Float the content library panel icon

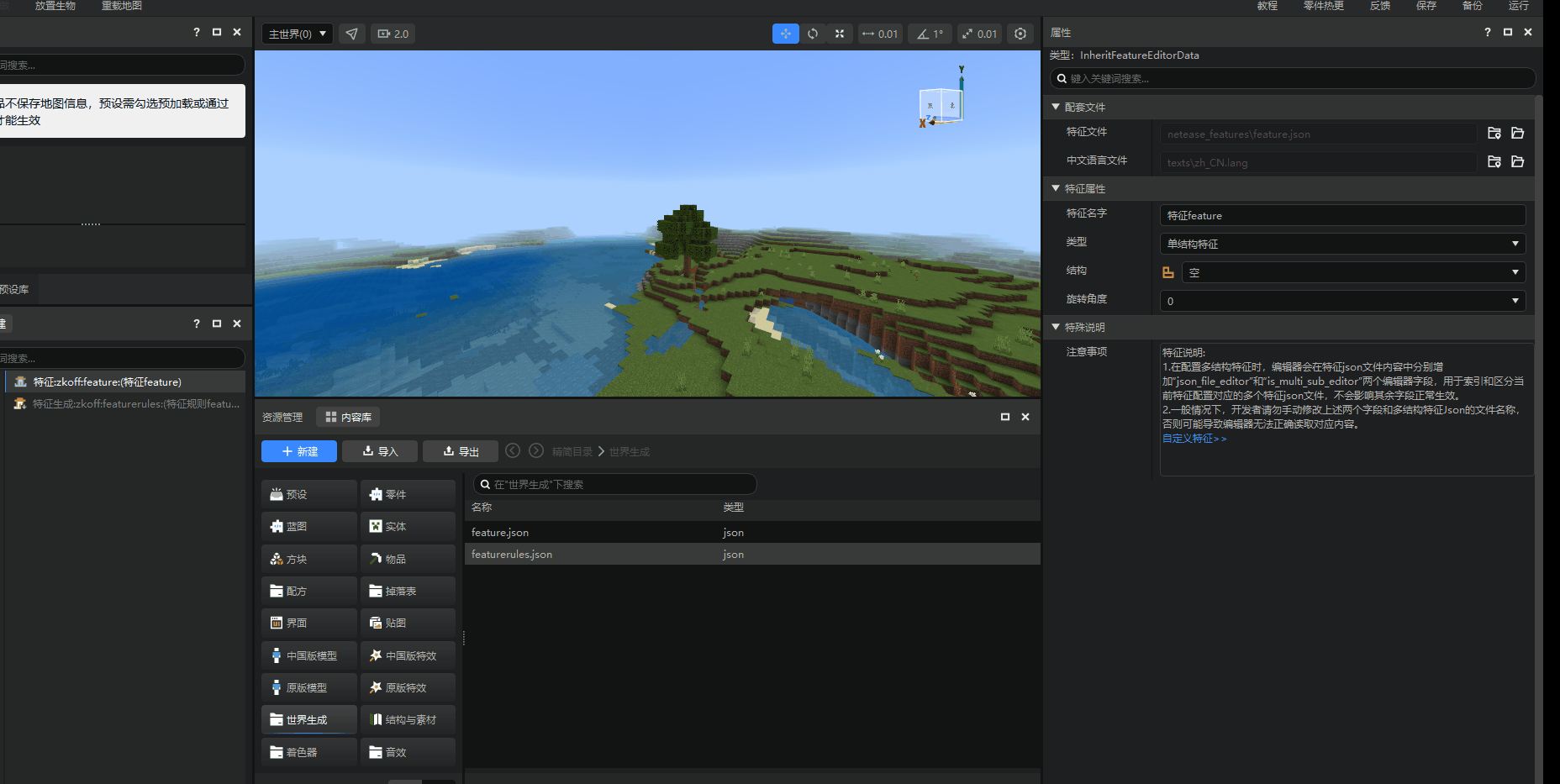point(1005,417)
